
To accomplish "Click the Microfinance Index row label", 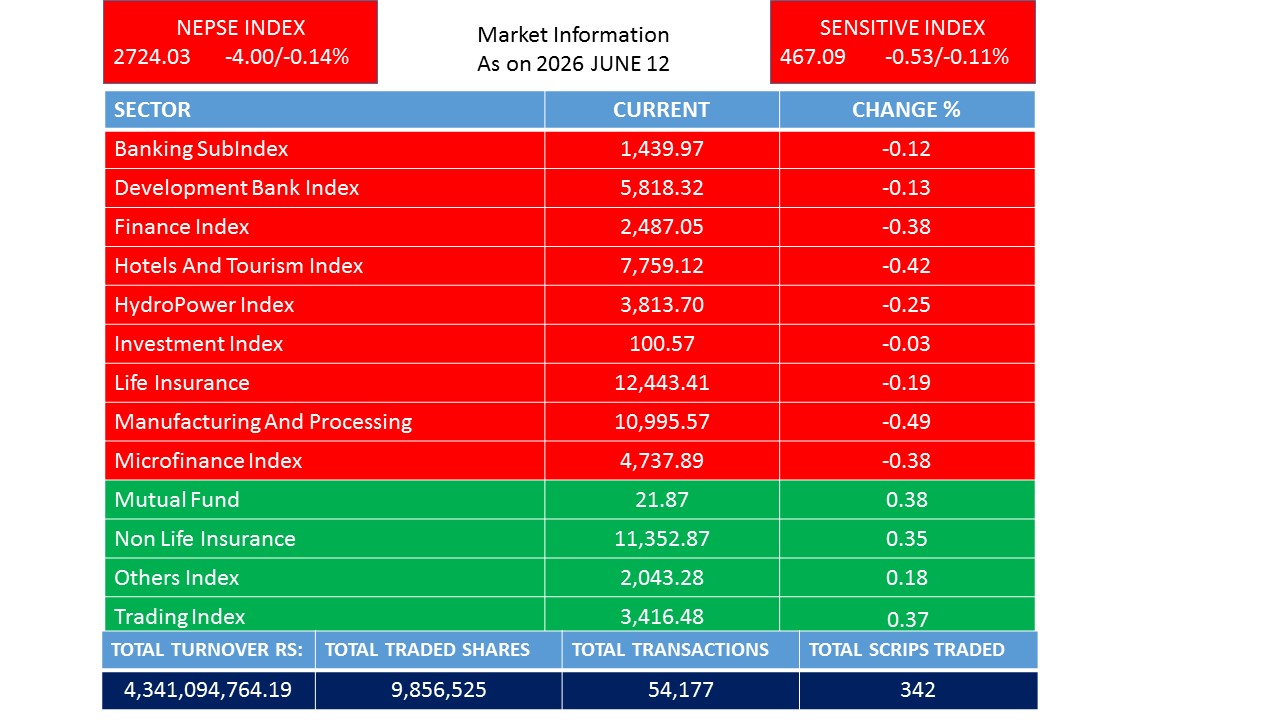I will click(x=208, y=461).
